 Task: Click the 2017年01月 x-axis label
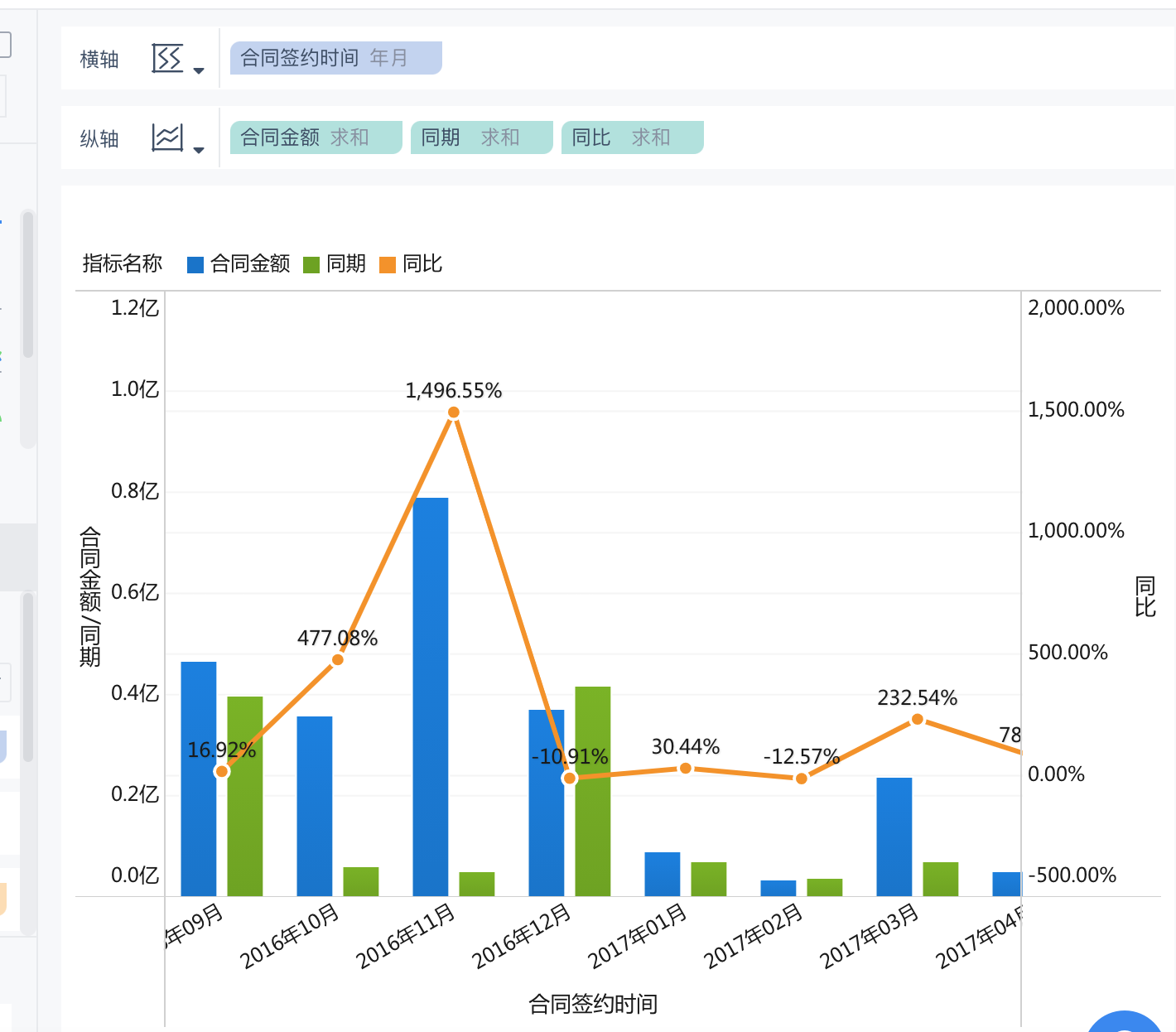[x=638, y=937]
